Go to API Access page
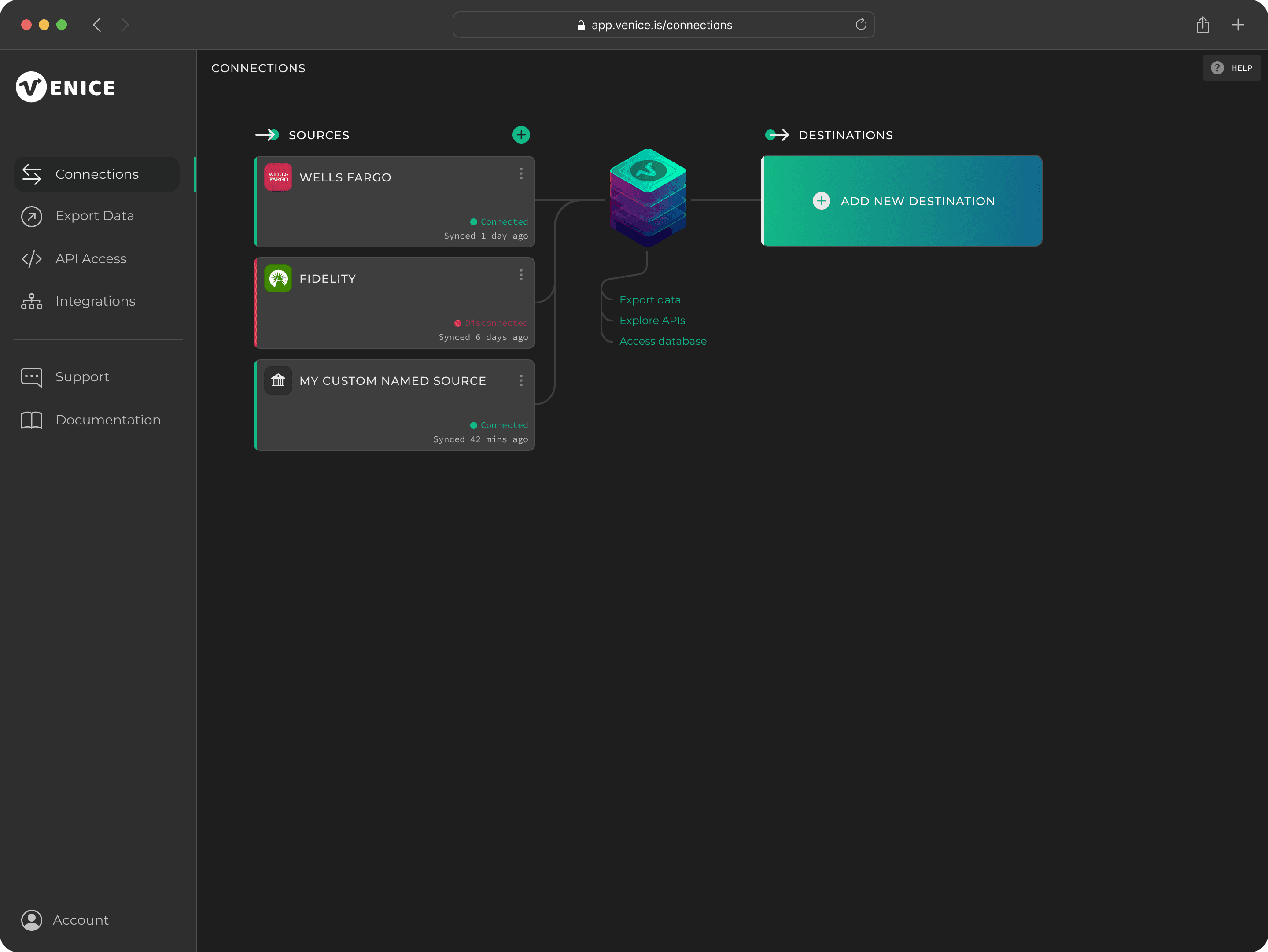Image resolution: width=1268 pixels, height=952 pixels. tap(91, 259)
